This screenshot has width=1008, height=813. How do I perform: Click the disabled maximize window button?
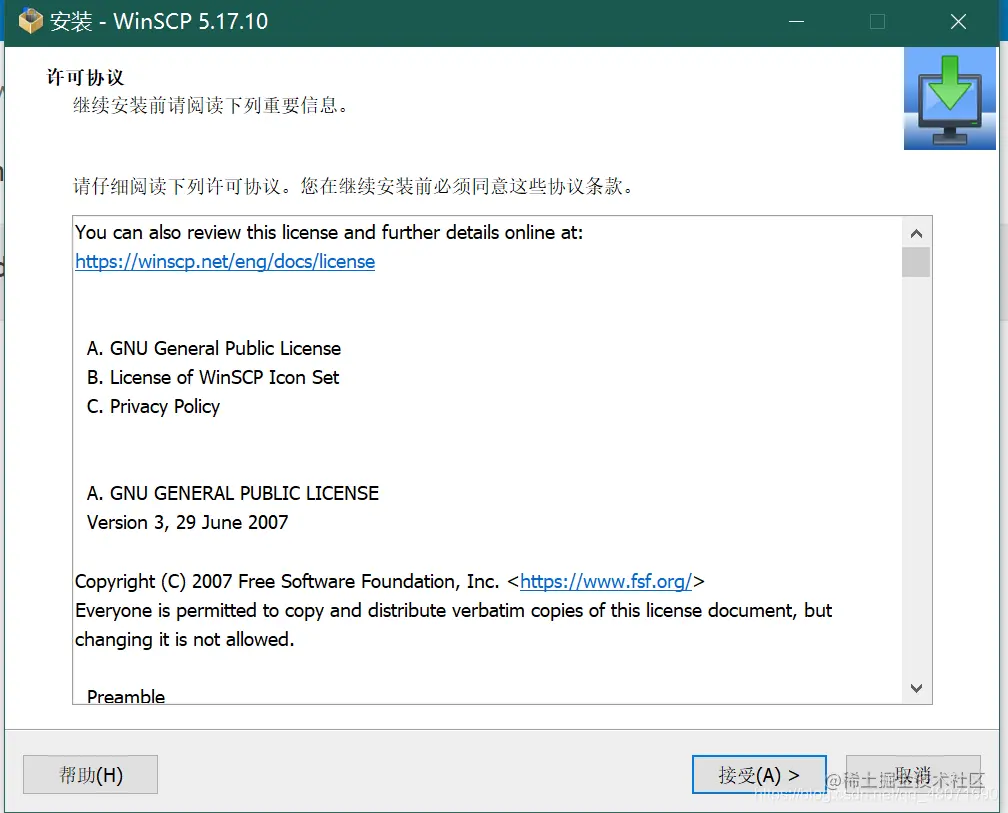click(878, 22)
